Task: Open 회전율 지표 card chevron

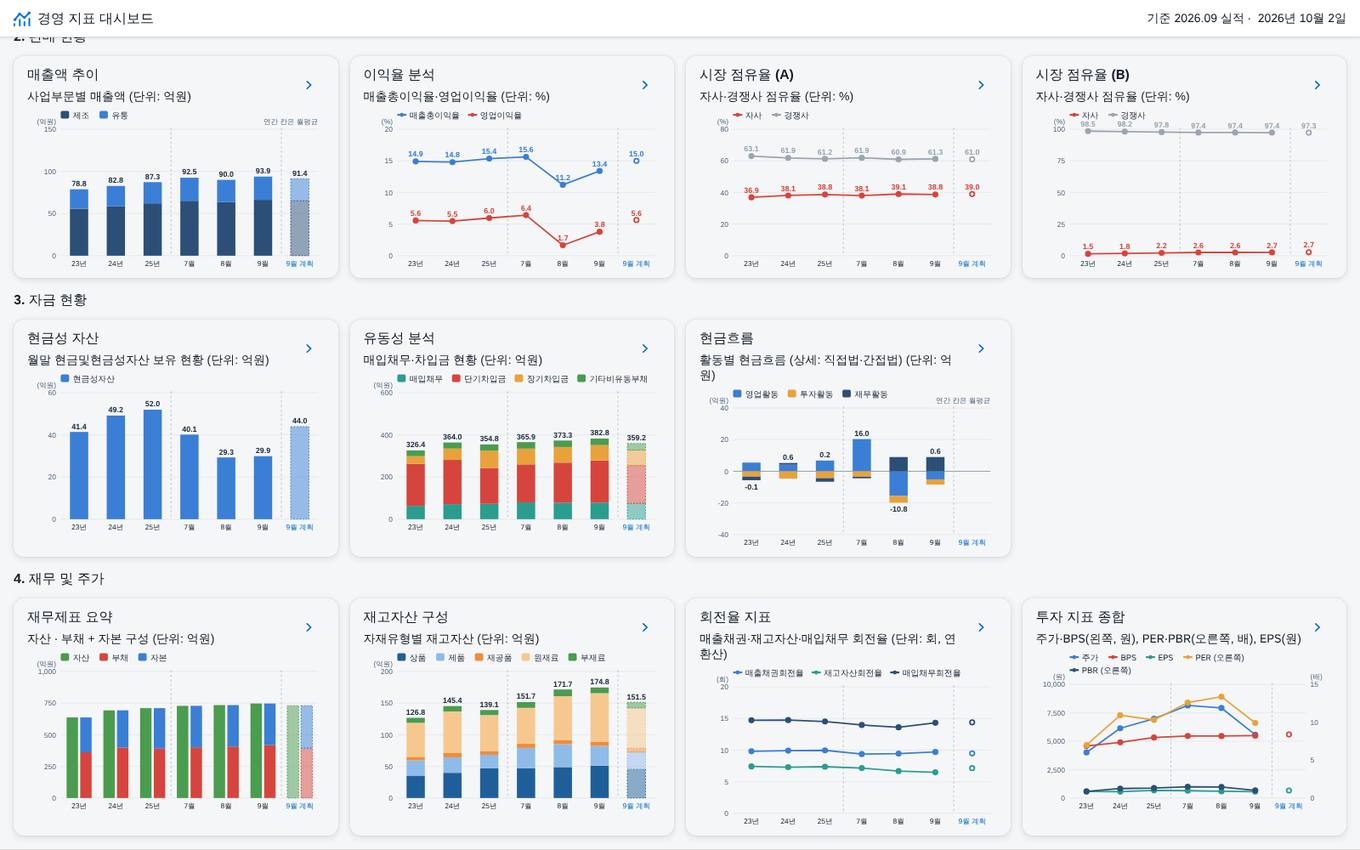Action: point(981,628)
